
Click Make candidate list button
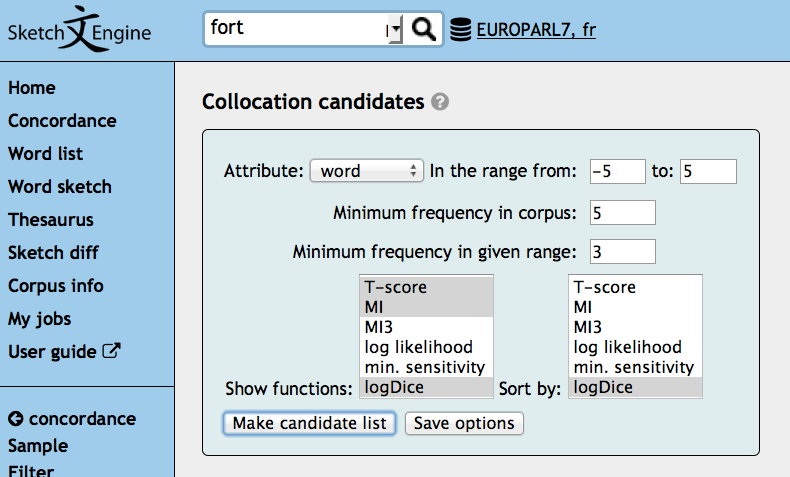click(x=309, y=423)
